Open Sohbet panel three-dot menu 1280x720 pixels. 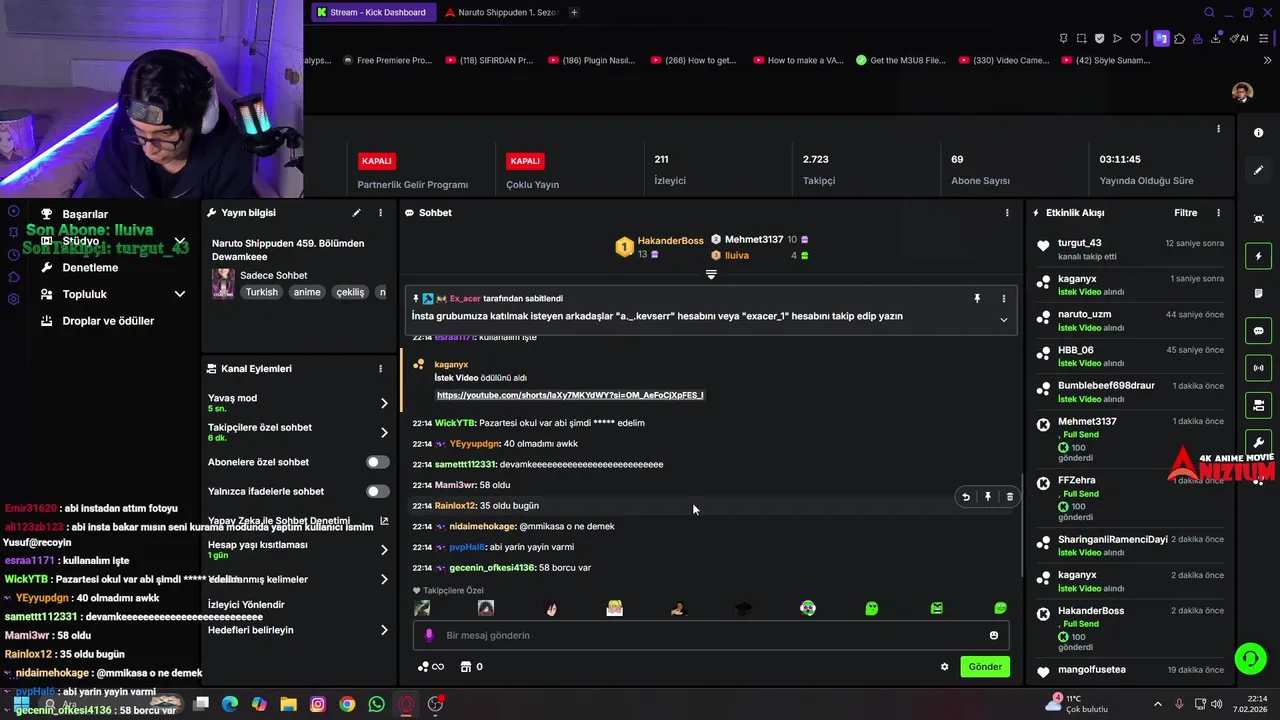click(x=1006, y=213)
